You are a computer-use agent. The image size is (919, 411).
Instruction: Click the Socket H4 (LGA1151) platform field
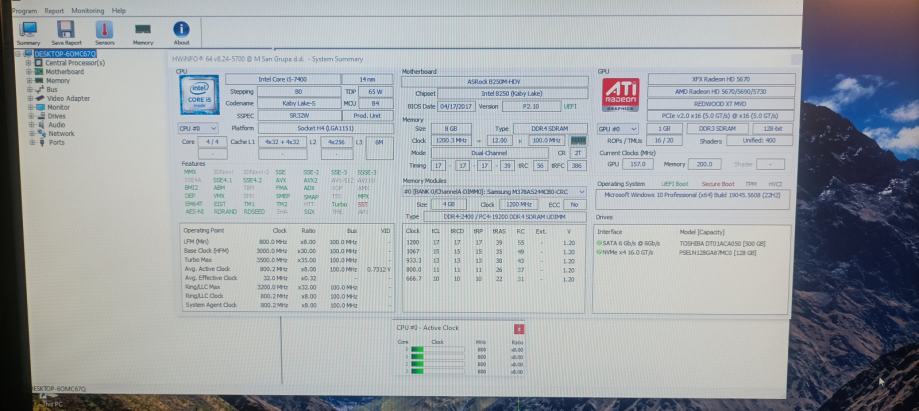326,128
